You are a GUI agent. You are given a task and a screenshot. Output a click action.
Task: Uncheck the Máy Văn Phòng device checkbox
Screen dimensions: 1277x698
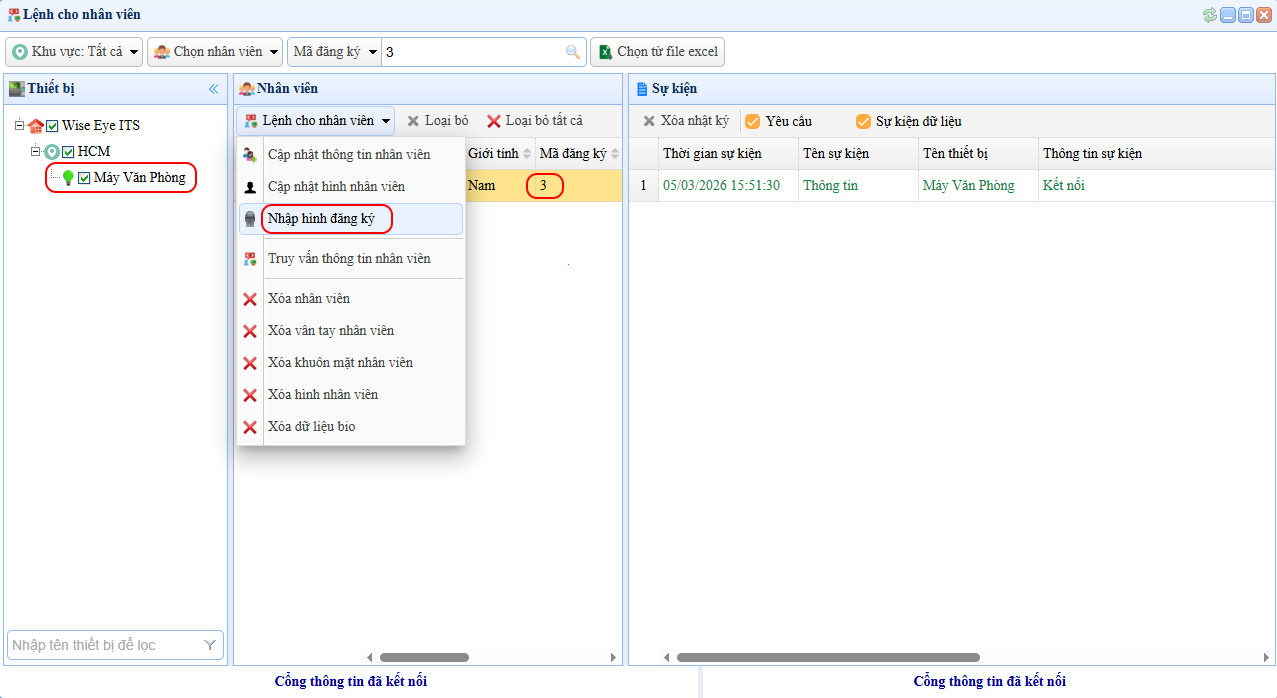(84, 178)
